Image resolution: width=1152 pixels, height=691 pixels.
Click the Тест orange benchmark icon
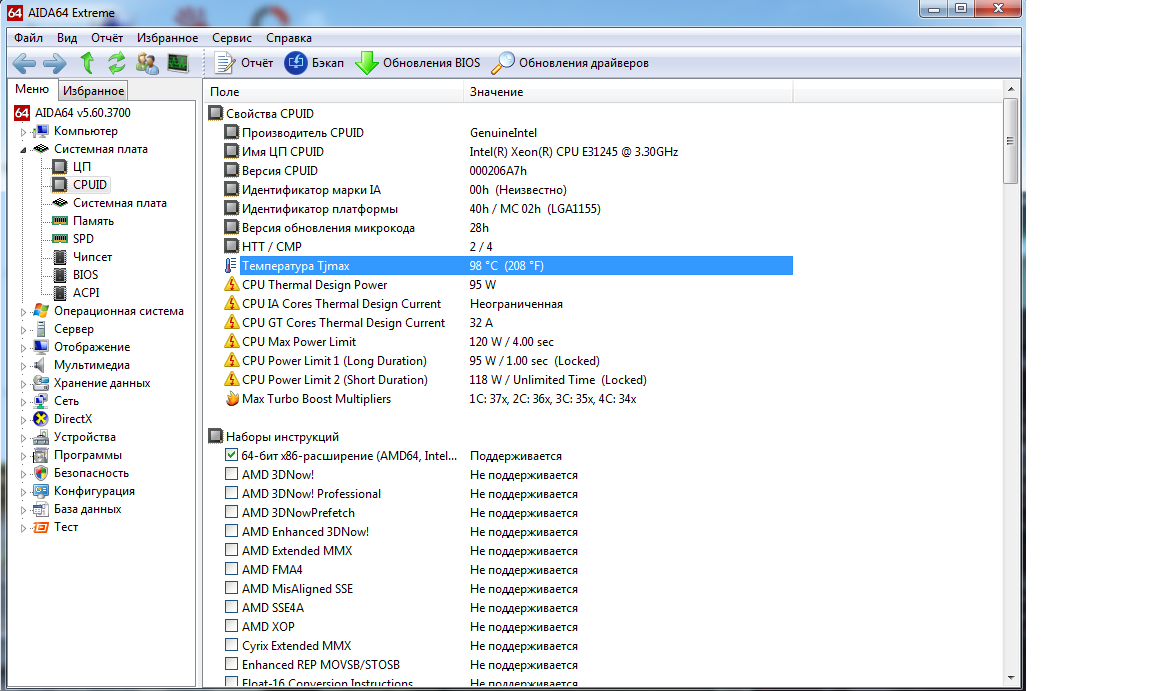41,527
